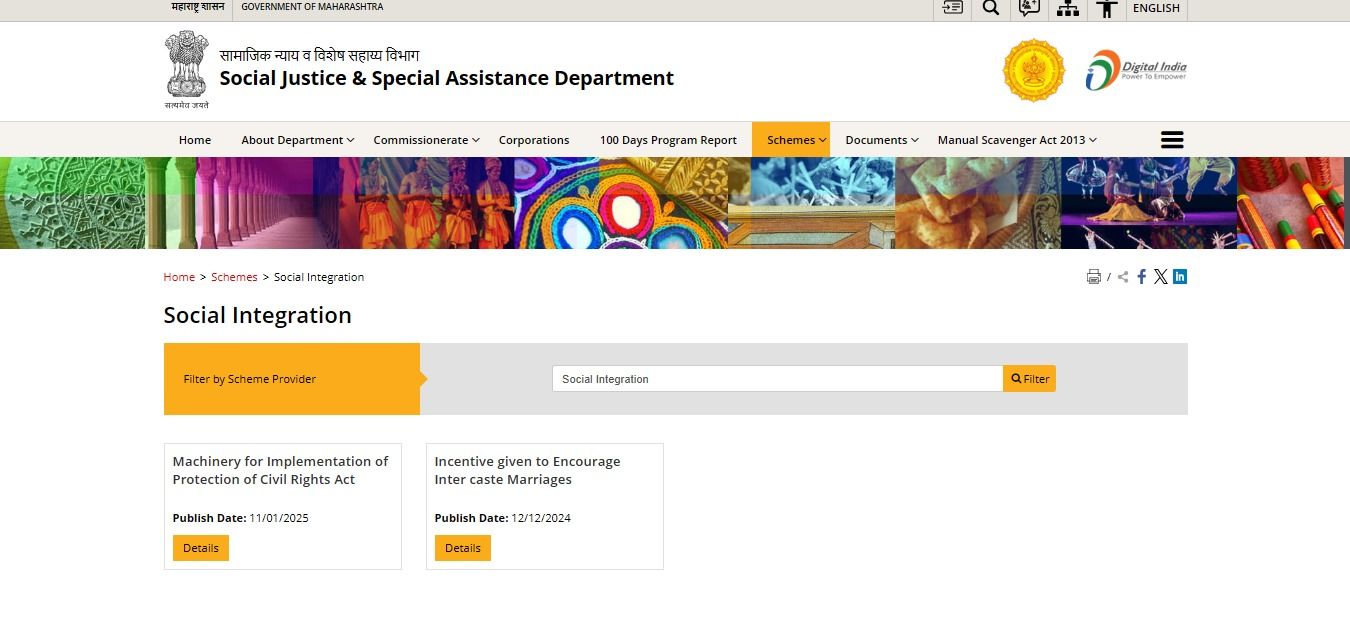1350x621 pixels.
Task: Expand Manual Scavenger Act 2013 menu
Action: [x=1017, y=140]
